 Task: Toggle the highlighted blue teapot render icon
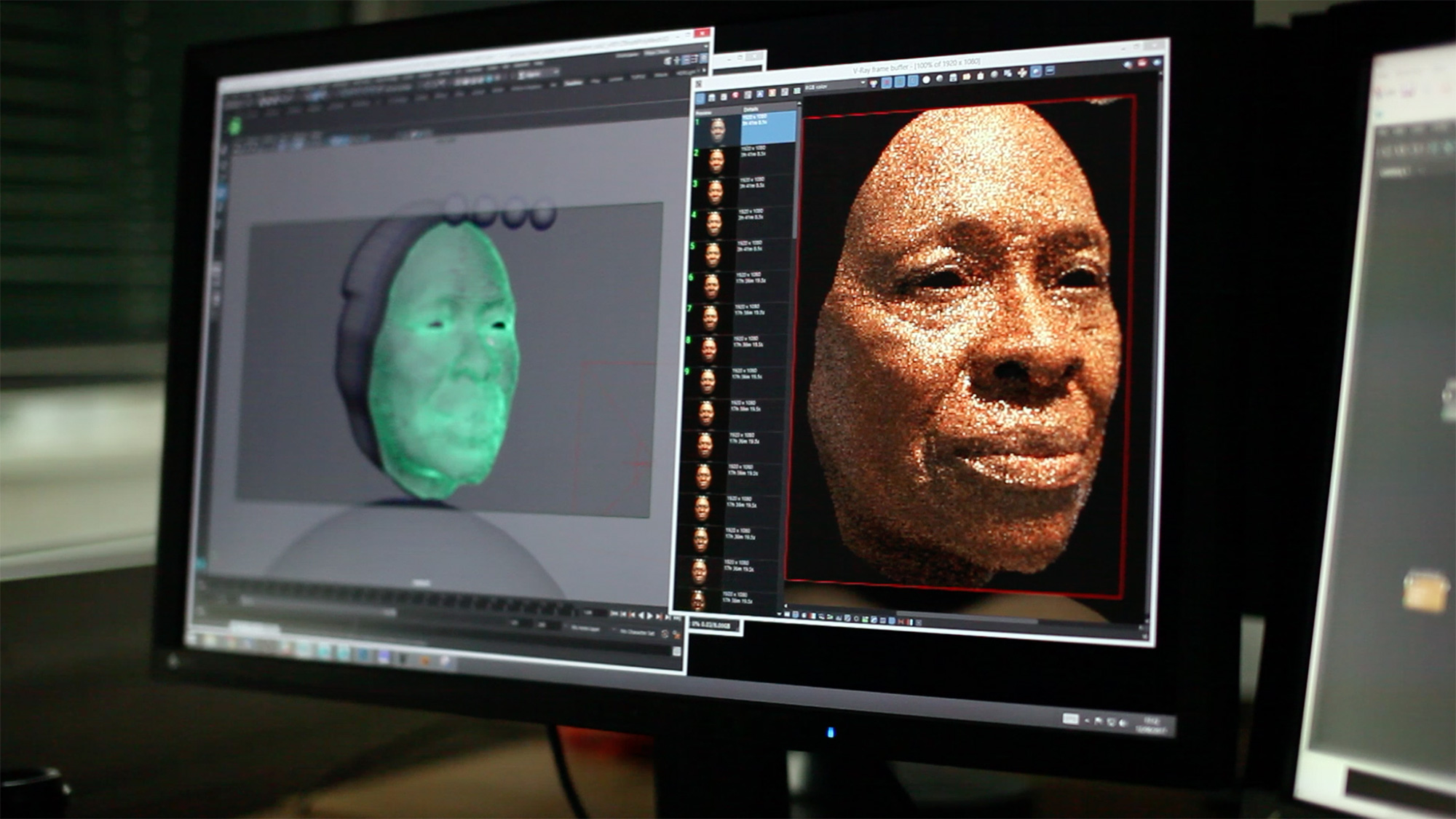[1036, 71]
